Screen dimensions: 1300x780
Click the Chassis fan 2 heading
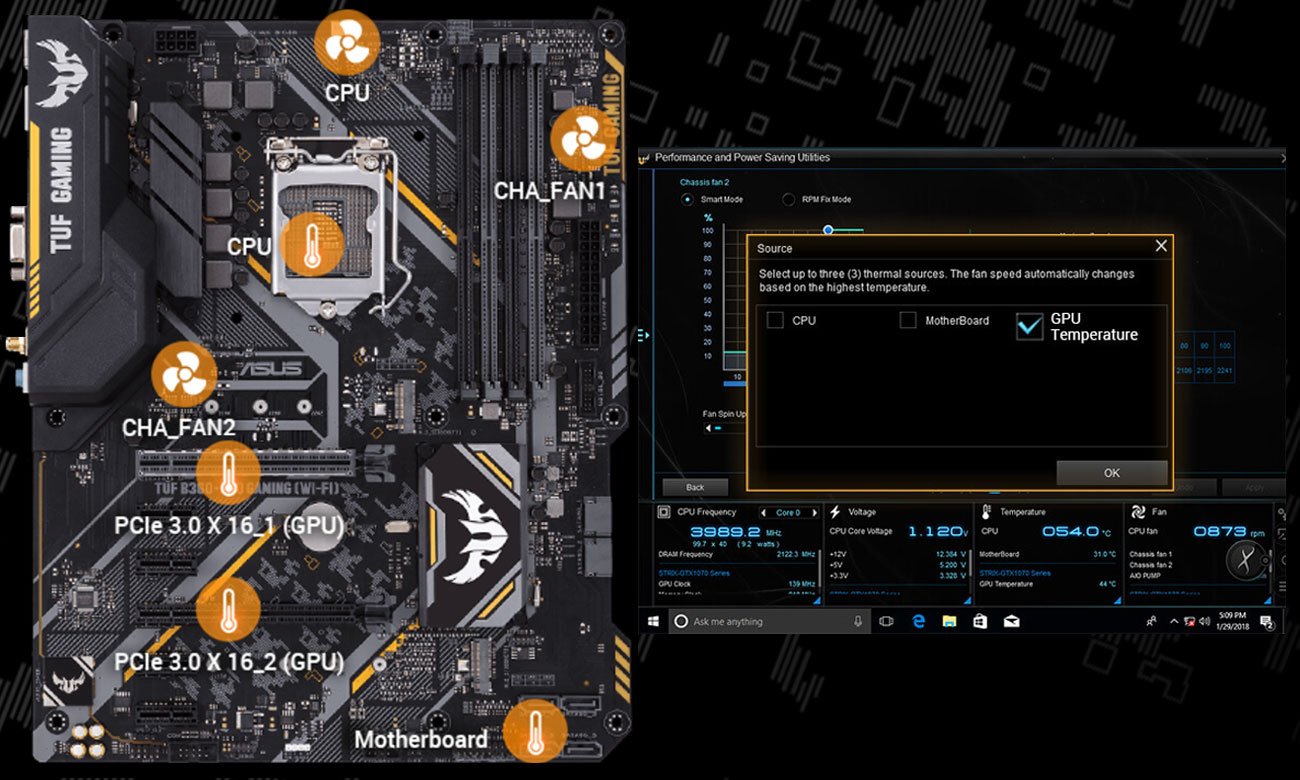704,182
